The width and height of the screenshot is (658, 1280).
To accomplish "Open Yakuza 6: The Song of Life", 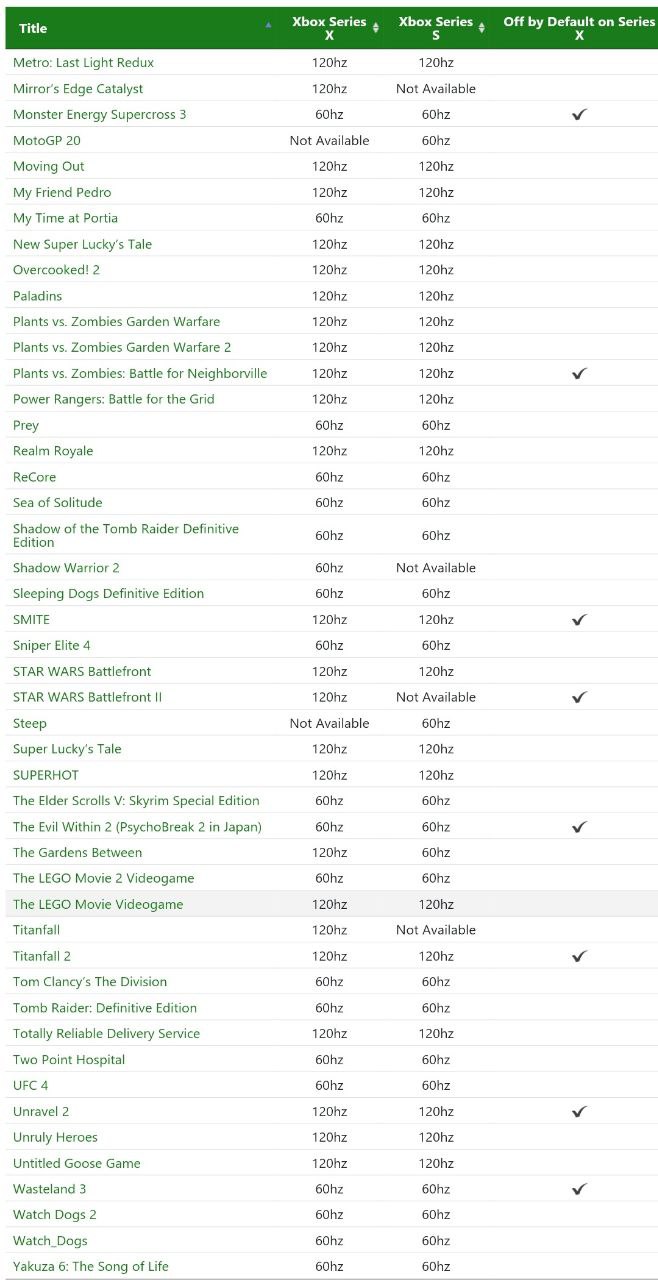I will [91, 1266].
